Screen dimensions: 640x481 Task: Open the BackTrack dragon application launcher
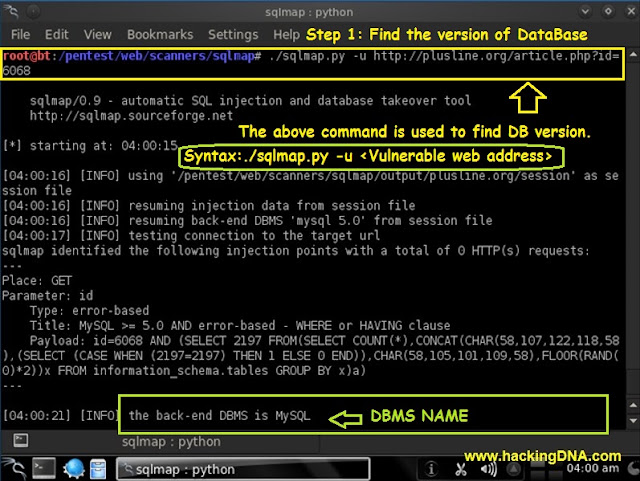[x=15, y=469]
